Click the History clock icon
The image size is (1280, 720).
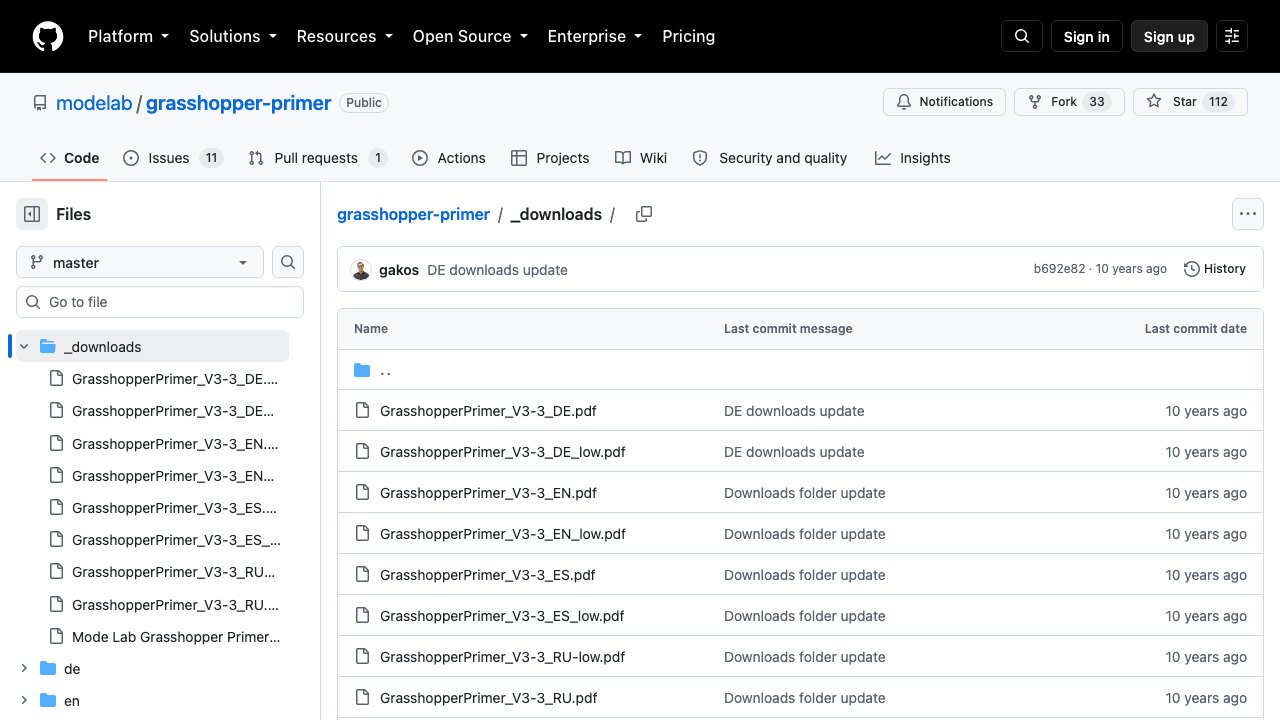point(1192,269)
